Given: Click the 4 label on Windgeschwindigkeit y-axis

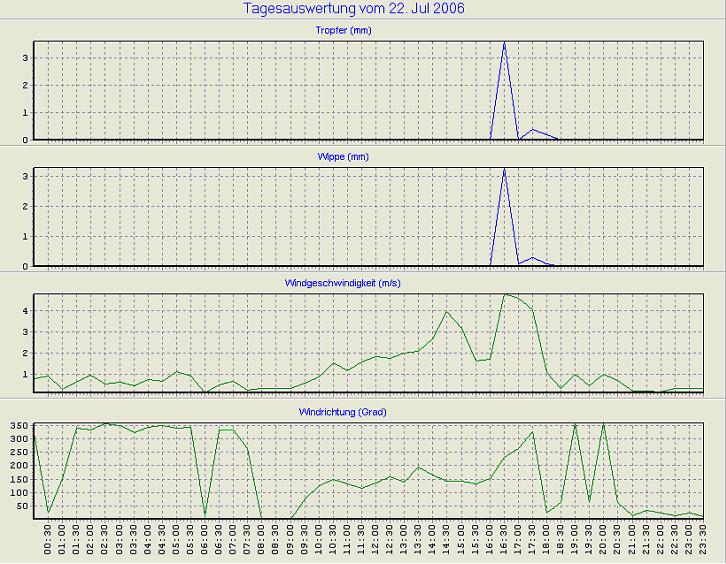Looking at the screenshot, I should point(24,311).
